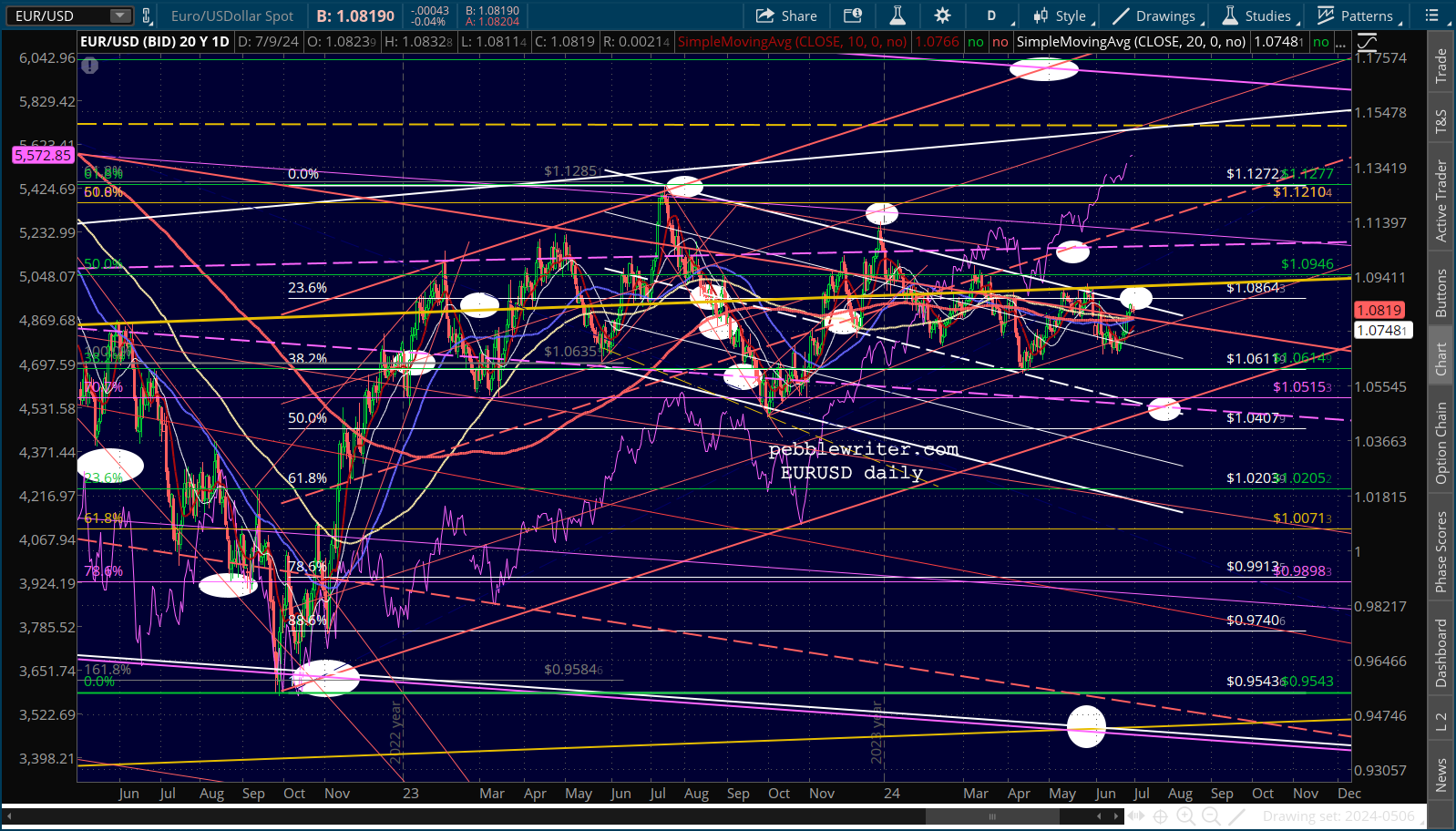This screenshot has width=1456, height=831.
Task: Click the Share button
Action: pos(786,15)
